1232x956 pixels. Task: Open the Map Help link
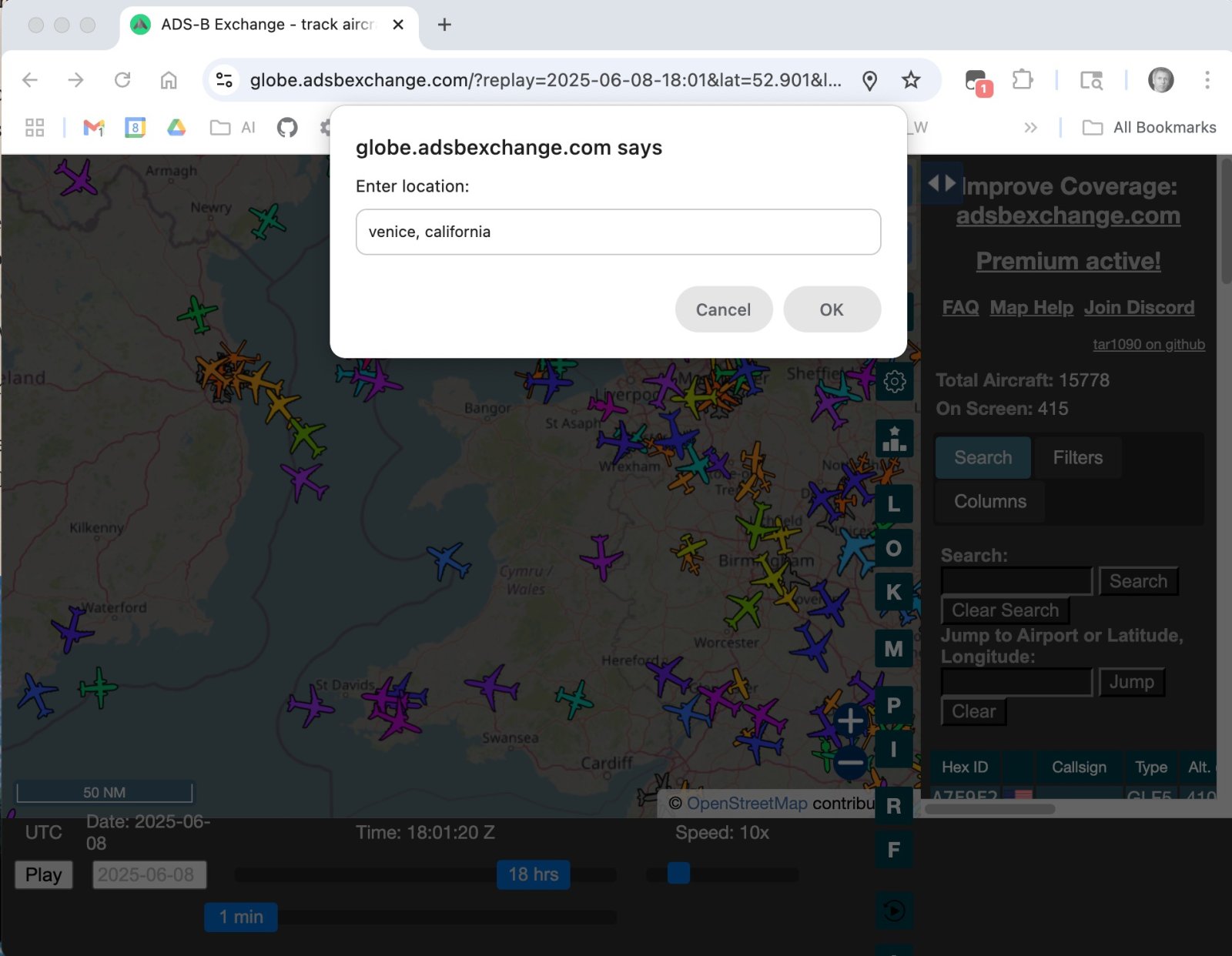click(x=1031, y=308)
